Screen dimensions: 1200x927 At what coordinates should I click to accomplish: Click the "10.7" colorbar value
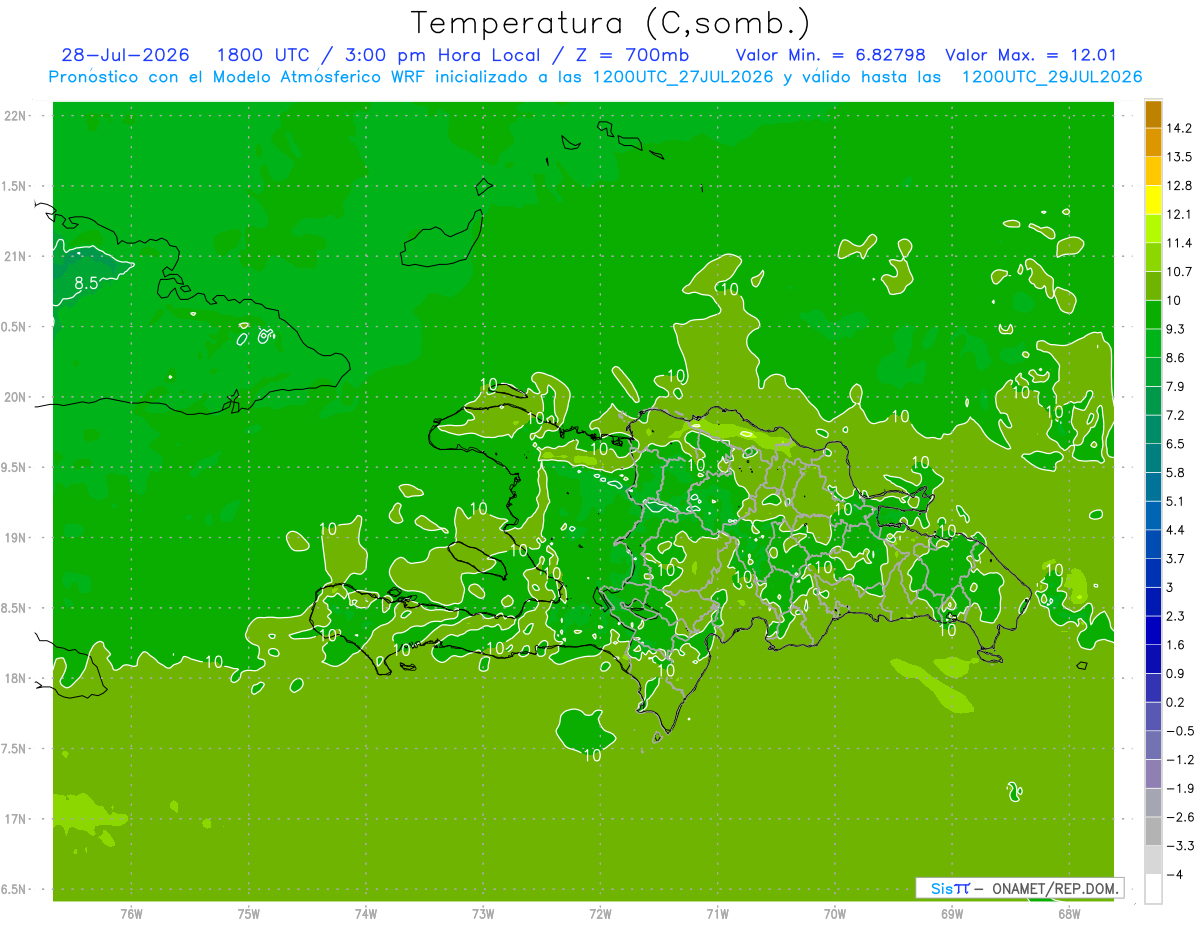coord(1179,272)
